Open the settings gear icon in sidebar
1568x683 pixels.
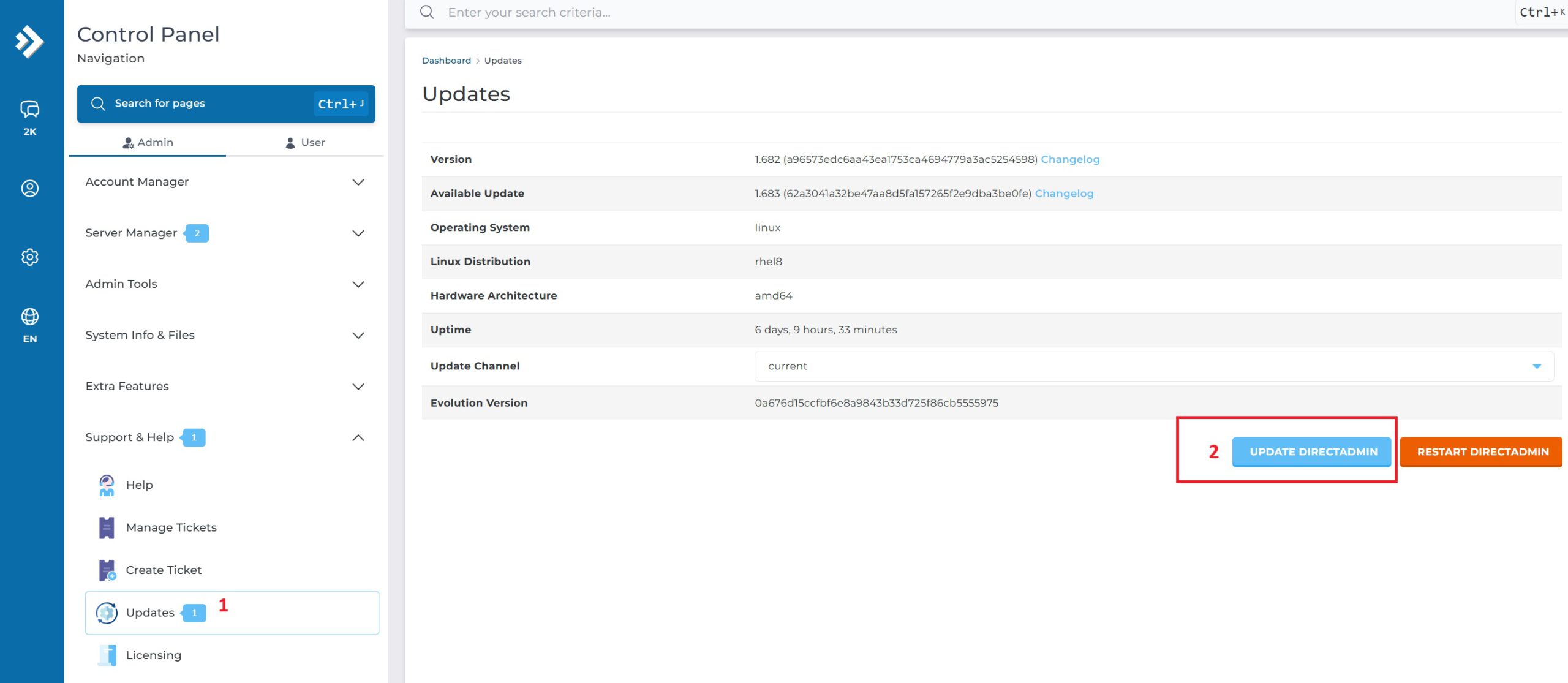point(29,257)
